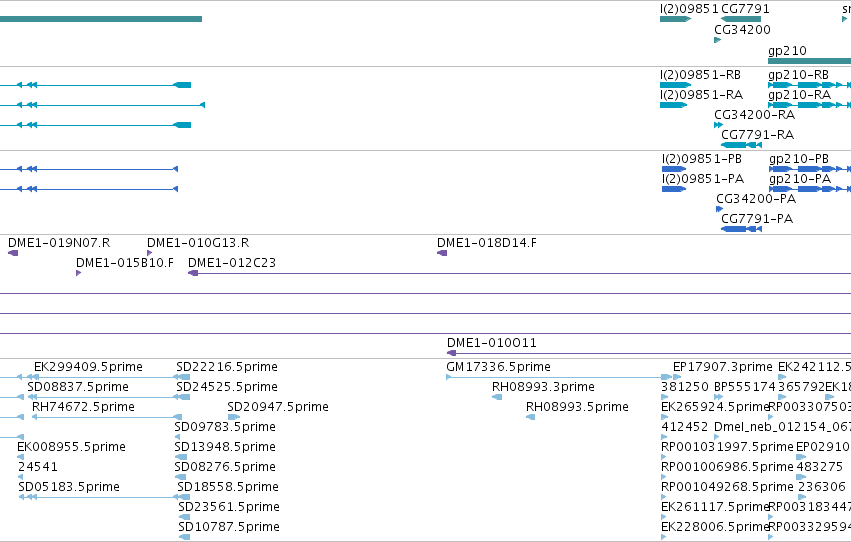Open the RP001031997.5prime label
Viewport: 851px width, 542px height.
pyautogui.click(x=727, y=447)
